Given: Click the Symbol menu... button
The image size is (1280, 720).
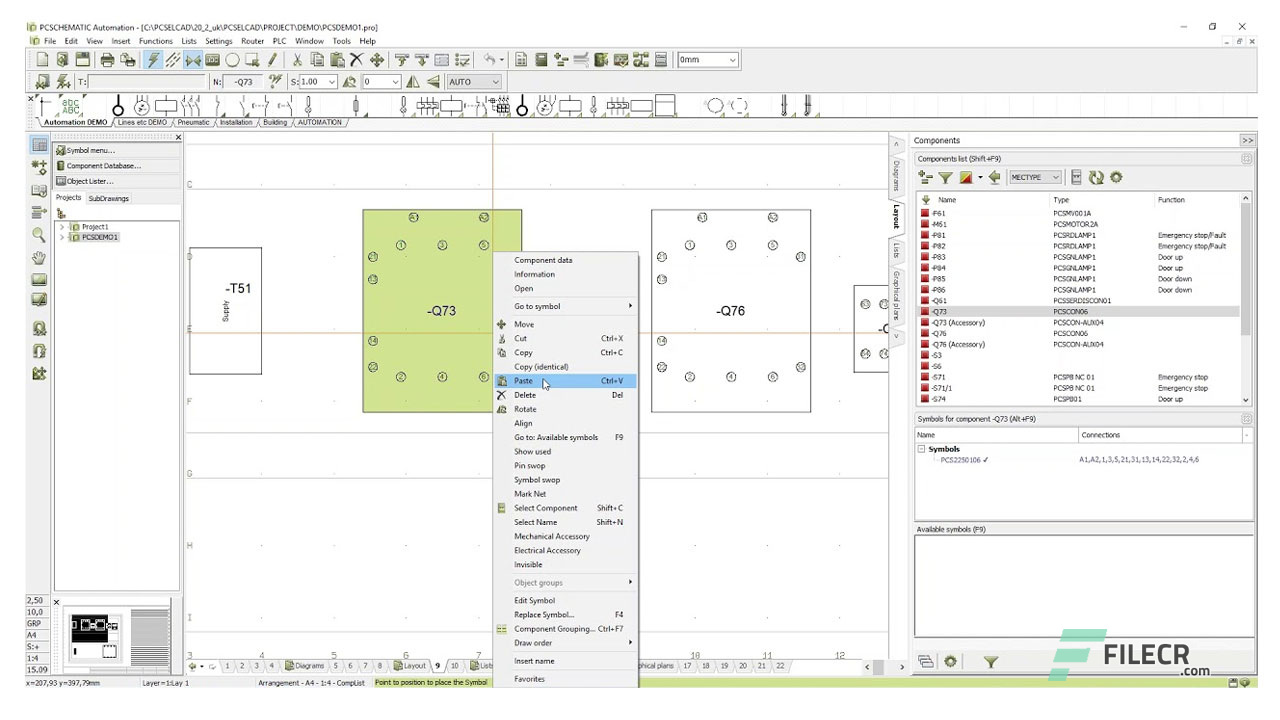Looking at the screenshot, I should click(x=116, y=150).
